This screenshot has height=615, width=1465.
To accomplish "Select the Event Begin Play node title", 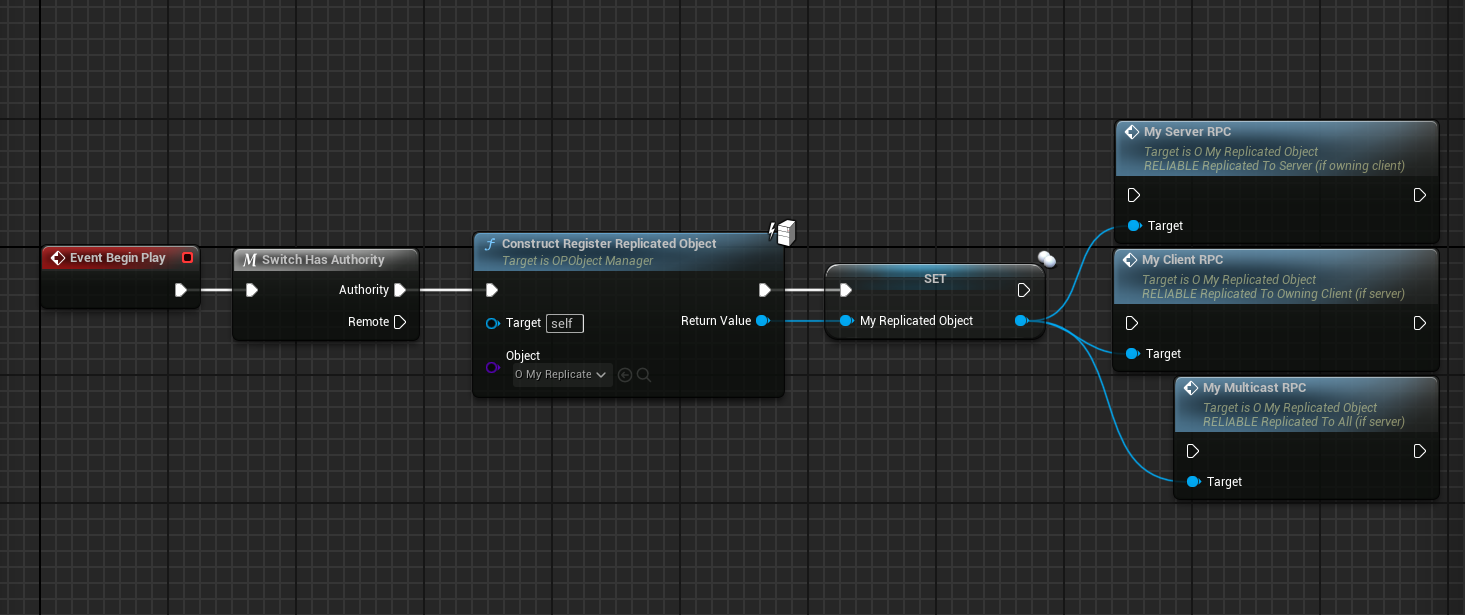I will pos(117,258).
